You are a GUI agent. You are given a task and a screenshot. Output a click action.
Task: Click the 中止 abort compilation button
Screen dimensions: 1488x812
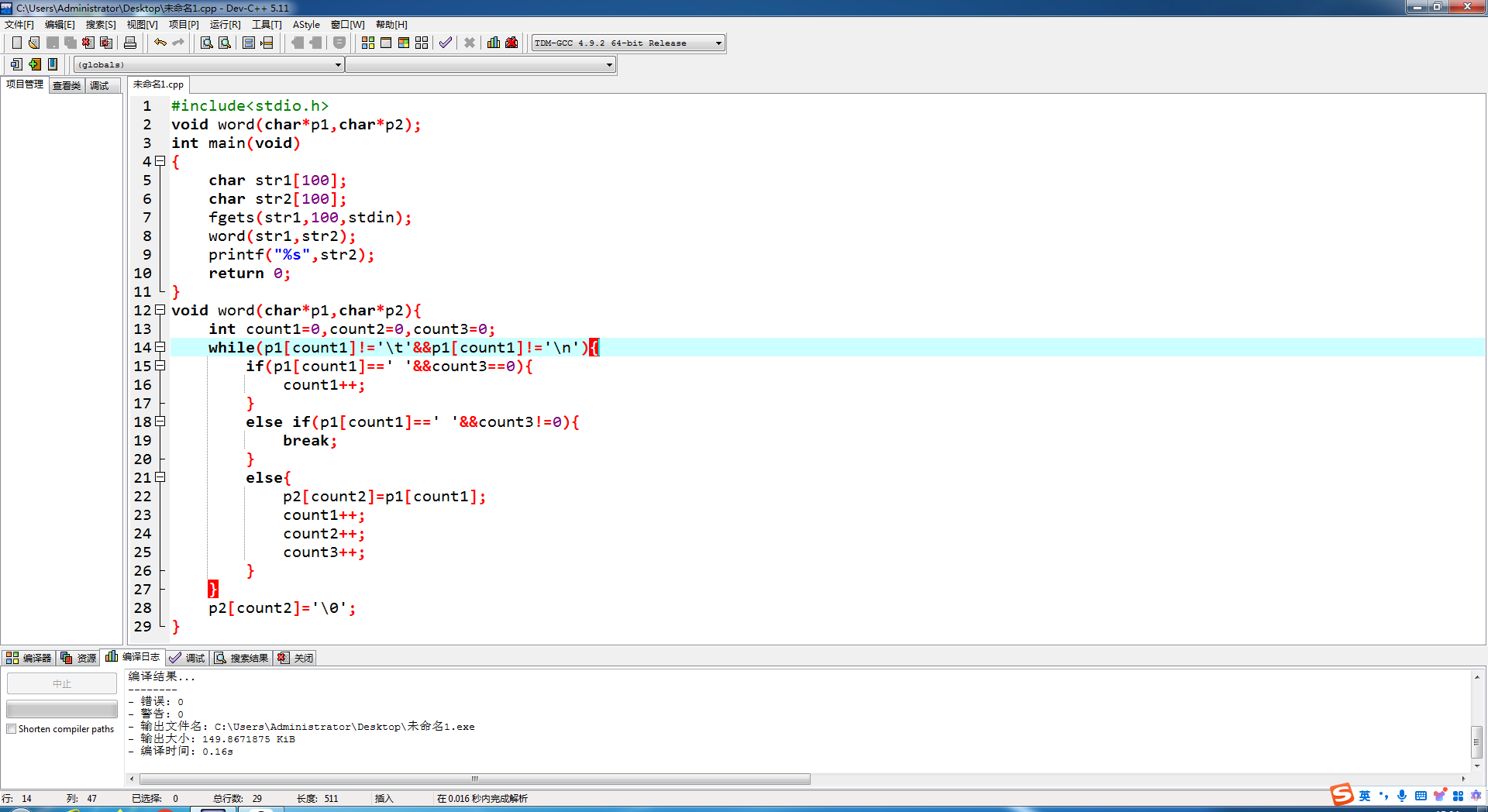tap(62, 683)
